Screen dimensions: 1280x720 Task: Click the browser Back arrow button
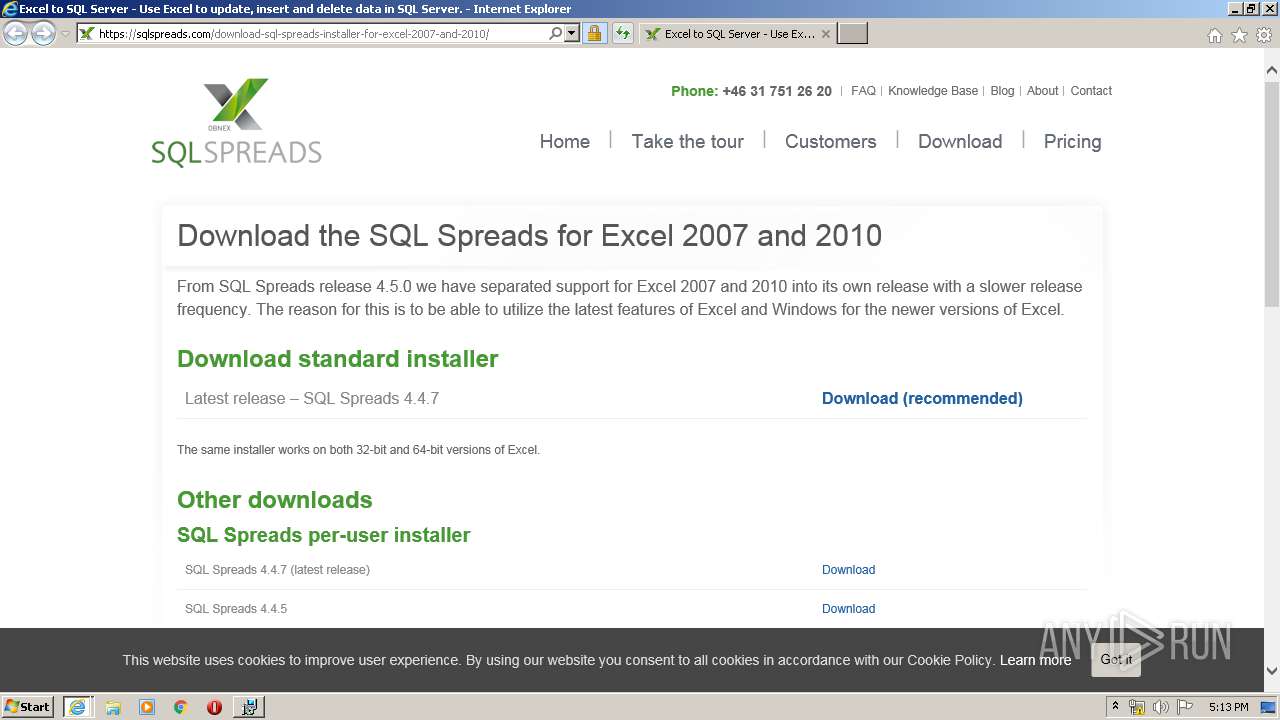pyautogui.click(x=16, y=33)
